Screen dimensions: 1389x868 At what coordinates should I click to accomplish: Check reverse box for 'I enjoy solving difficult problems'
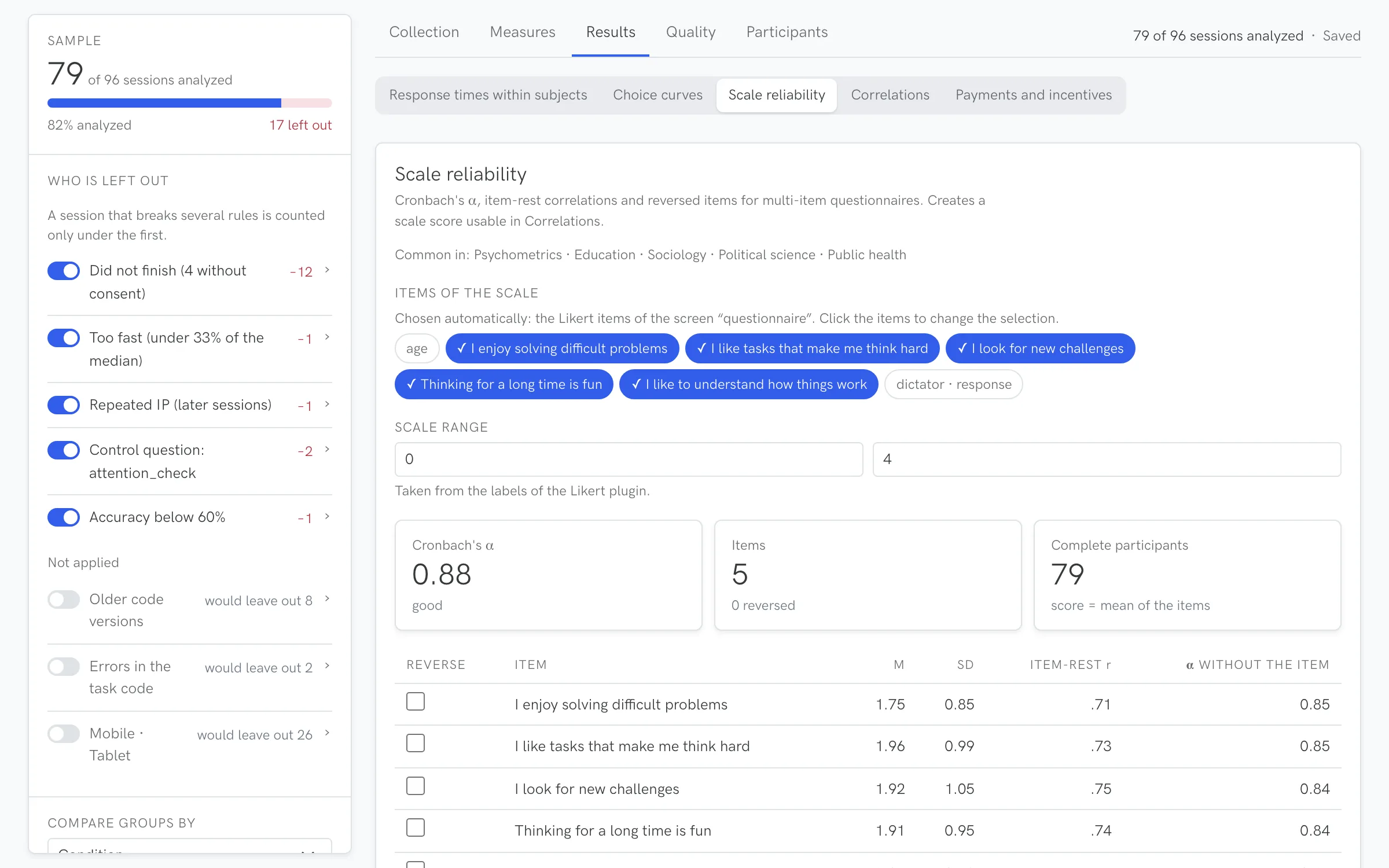click(x=416, y=701)
